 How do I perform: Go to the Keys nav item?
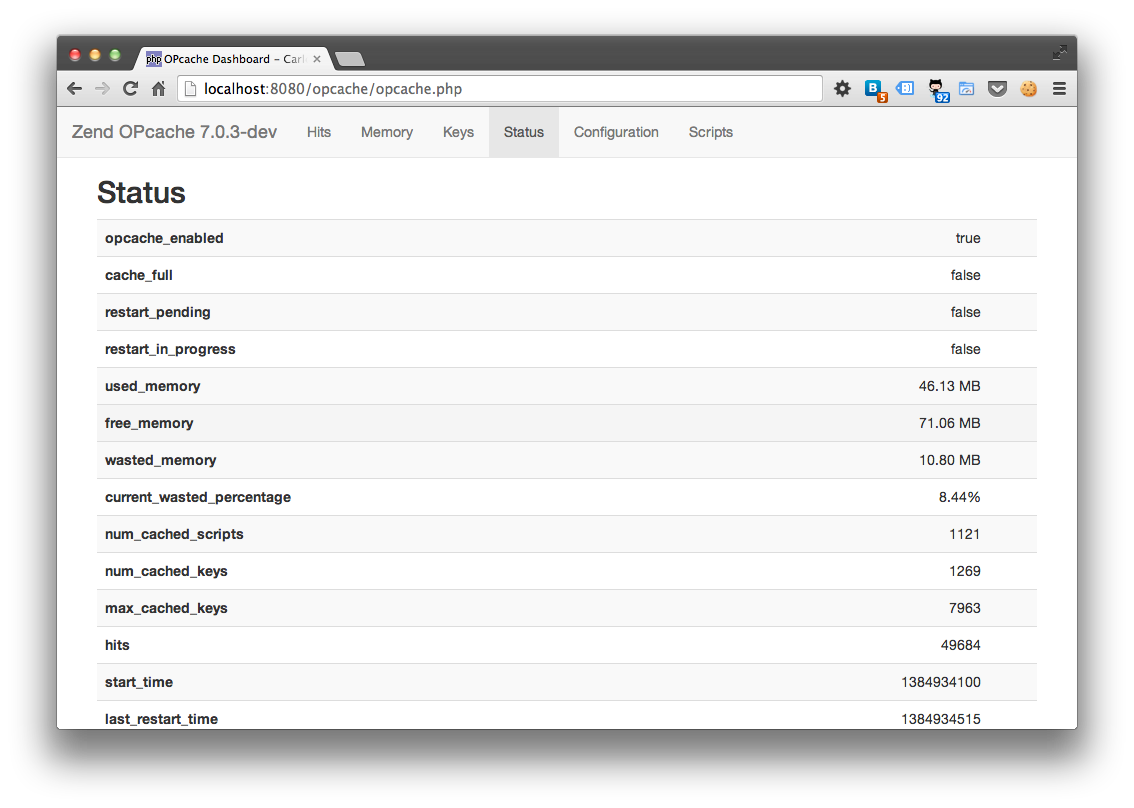[x=459, y=132]
